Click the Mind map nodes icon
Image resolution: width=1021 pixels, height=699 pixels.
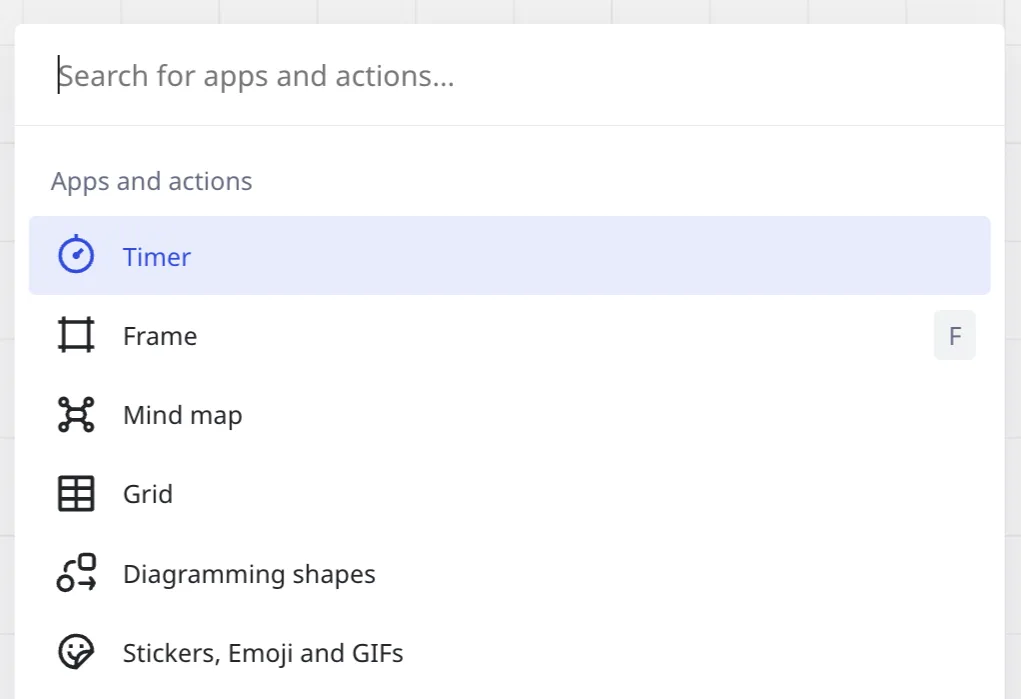[76, 414]
